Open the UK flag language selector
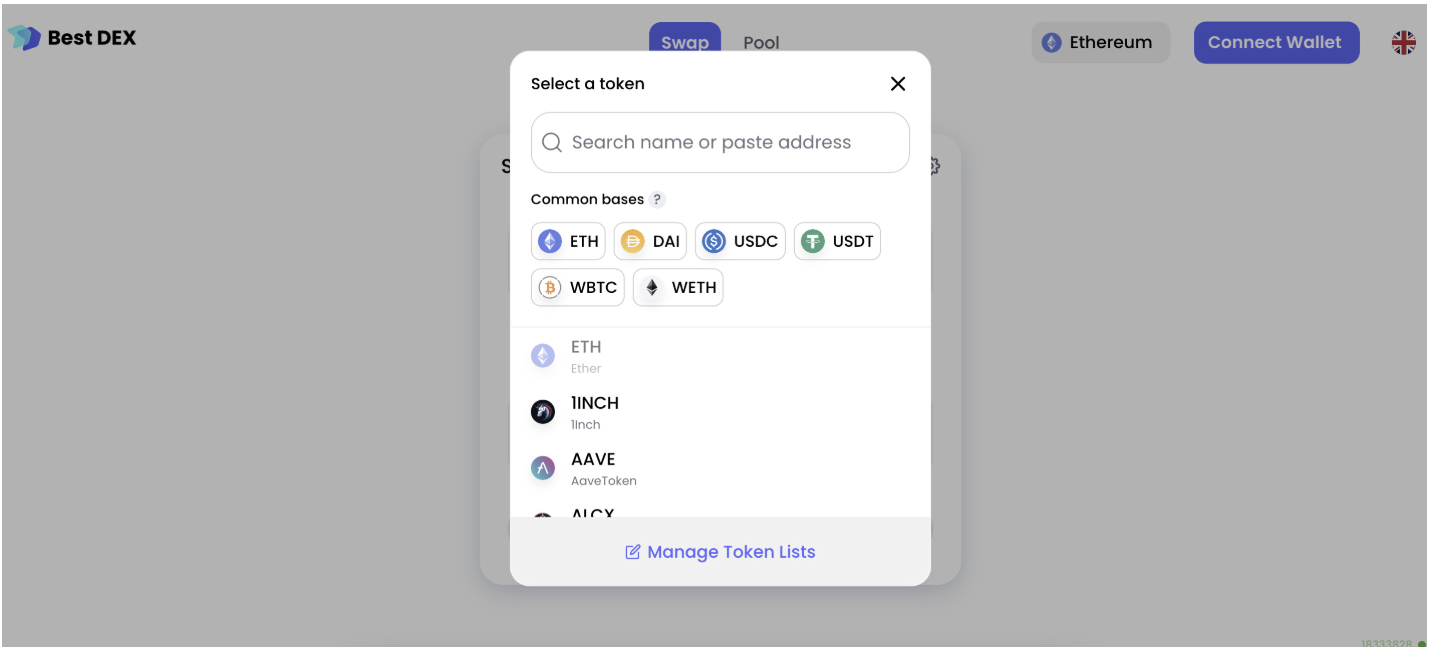This screenshot has width=1430, height=654. pos(1404,42)
